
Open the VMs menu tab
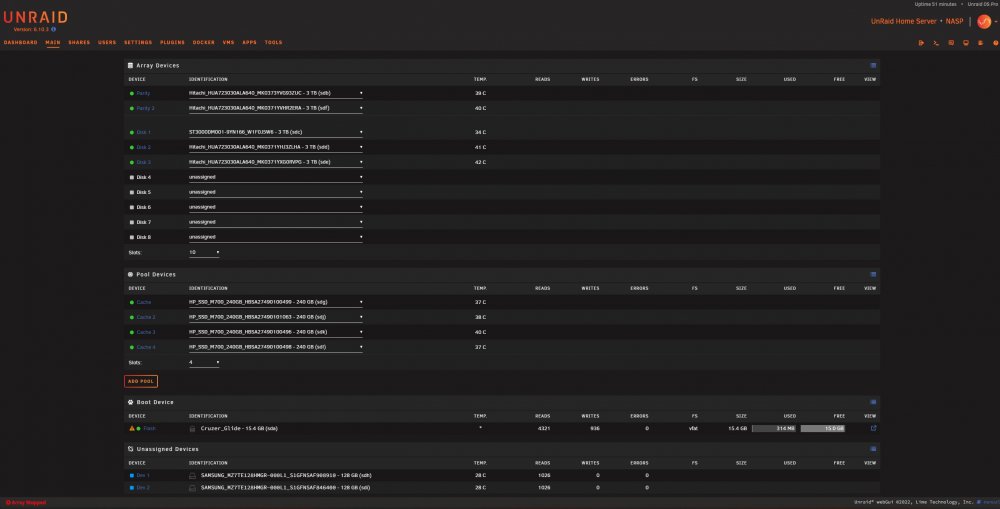228,43
